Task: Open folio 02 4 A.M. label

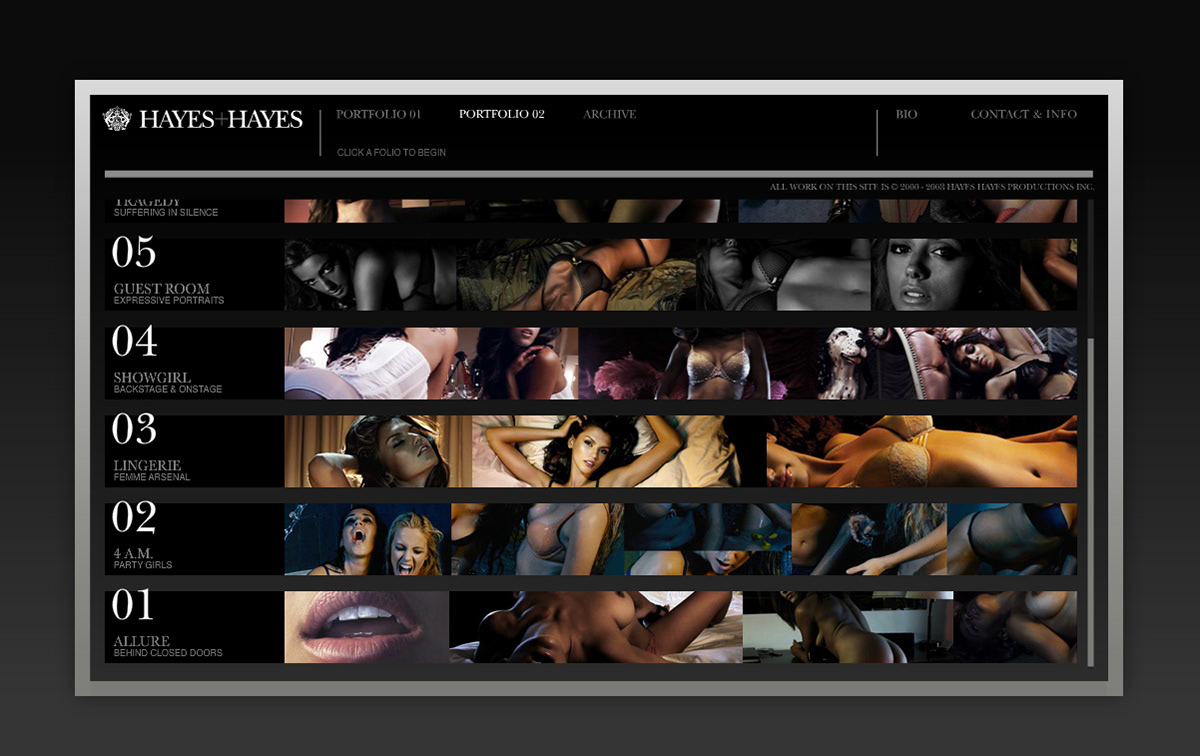Action: point(134,554)
